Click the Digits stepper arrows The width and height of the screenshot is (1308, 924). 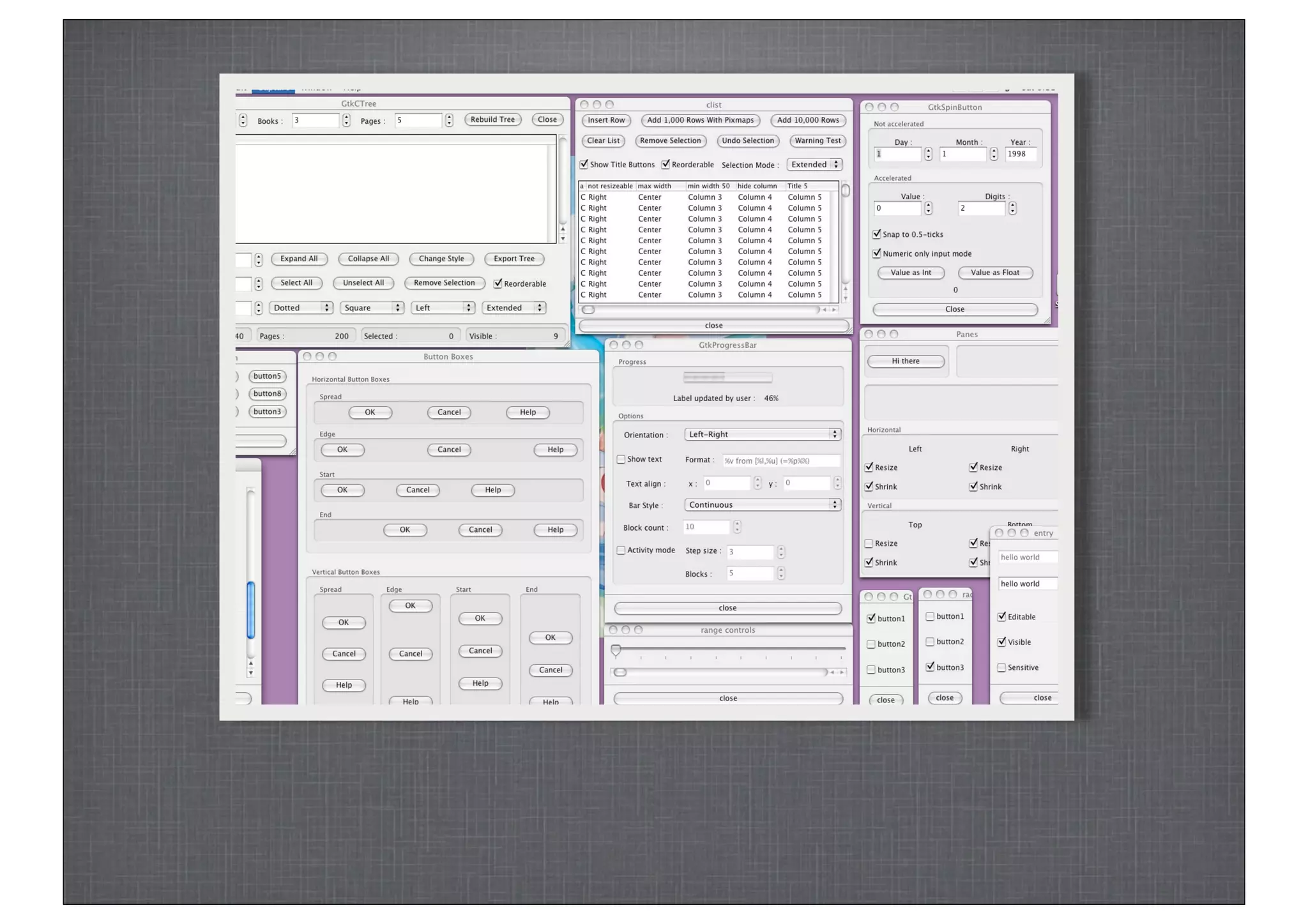(x=1012, y=208)
